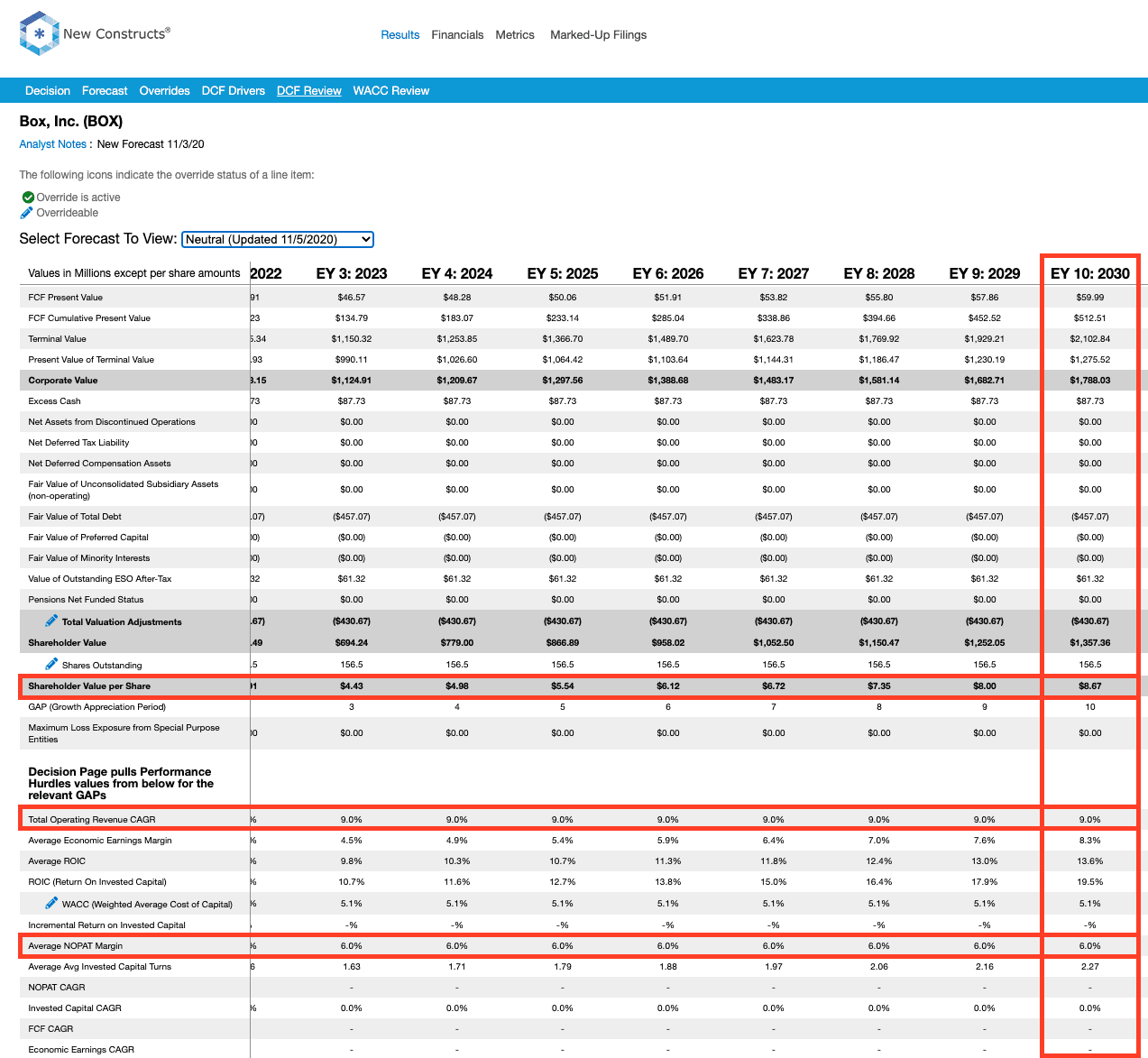This screenshot has height=1058, width=1148.
Task: Open the Select Forecast To View dropdown
Action: [x=278, y=239]
